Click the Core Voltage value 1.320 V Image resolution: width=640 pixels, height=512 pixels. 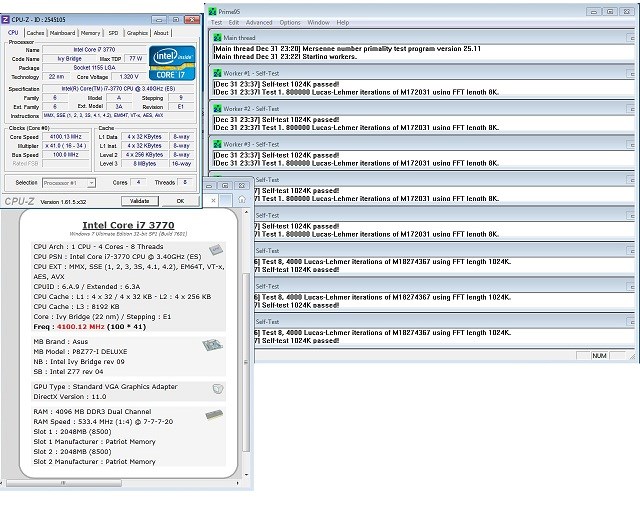pos(129,77)
